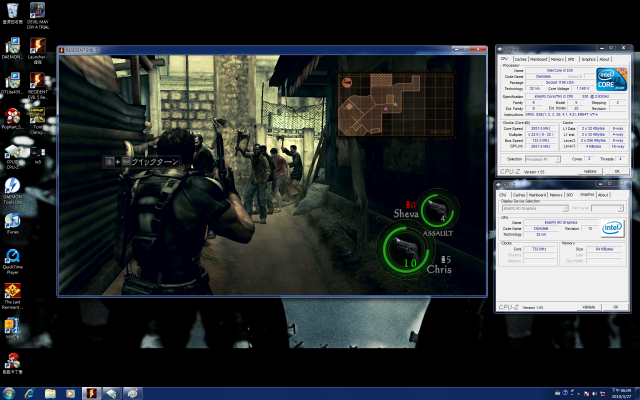The image size is (640, 400).
Task: Open the Launcher shortcut with lightning icon
Action: [x=38, y=51]
